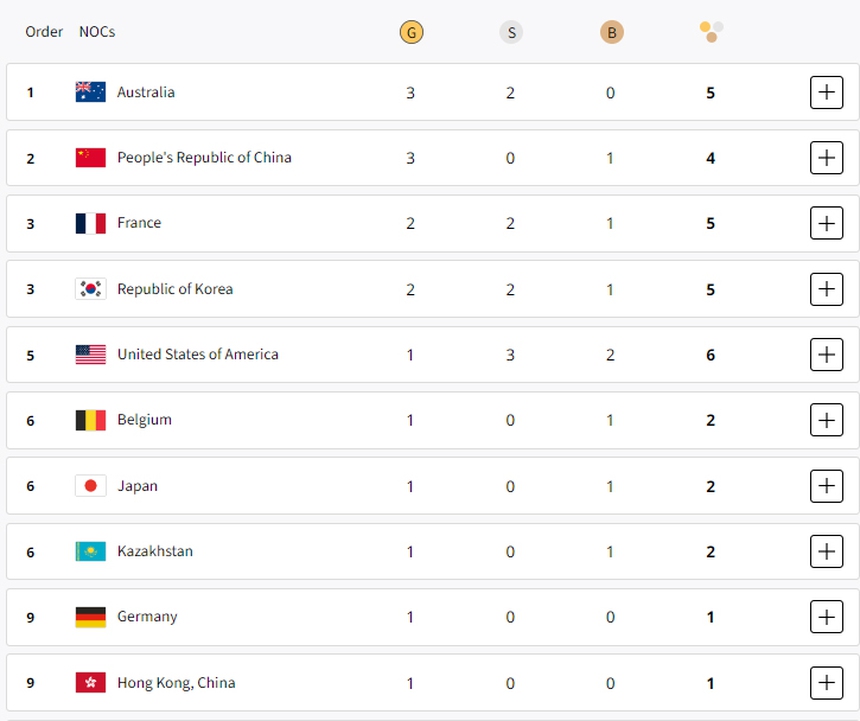Click the Hong Kong, China flag icon

coord(89,683)
